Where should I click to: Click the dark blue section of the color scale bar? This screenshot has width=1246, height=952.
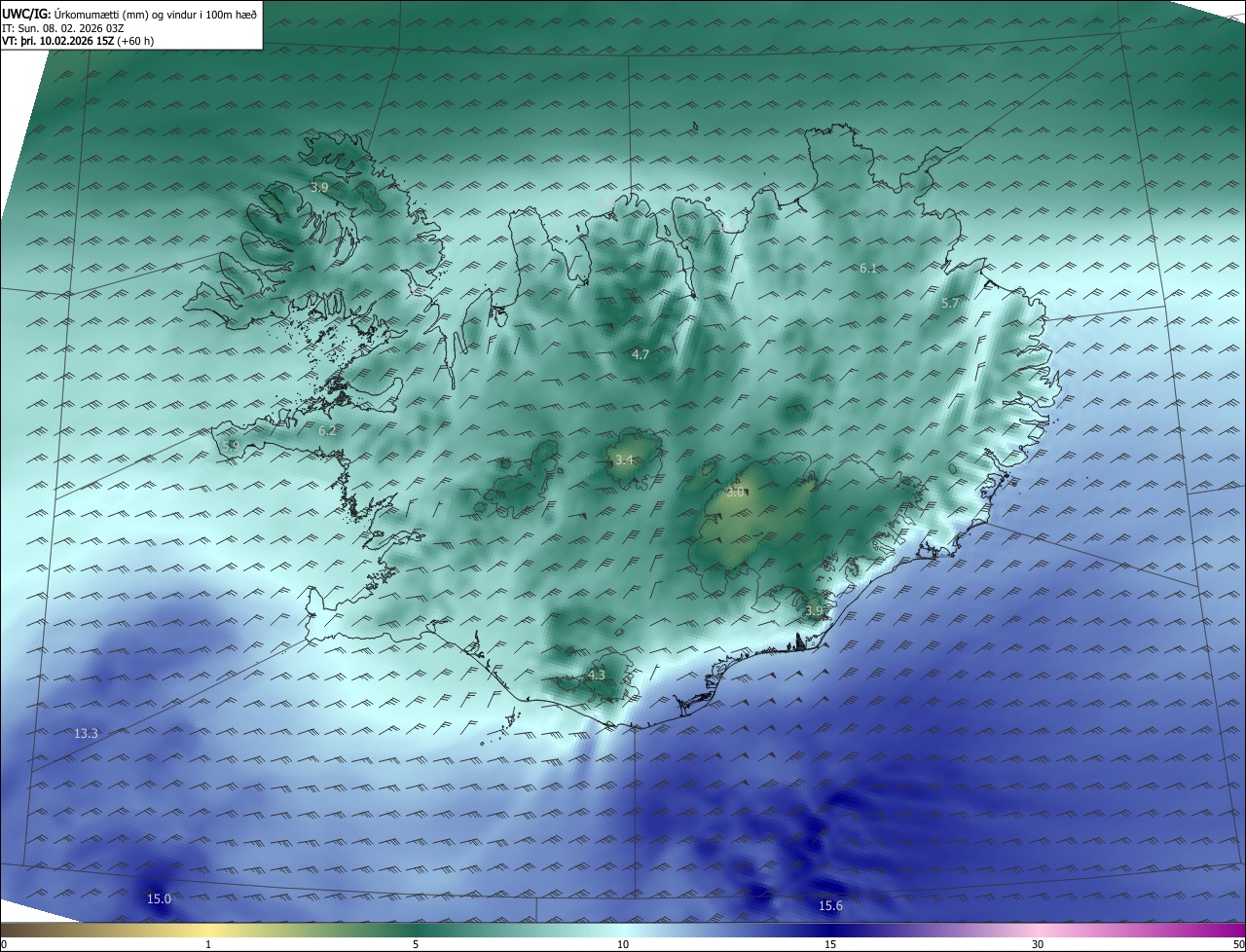(x=830, y=930)
